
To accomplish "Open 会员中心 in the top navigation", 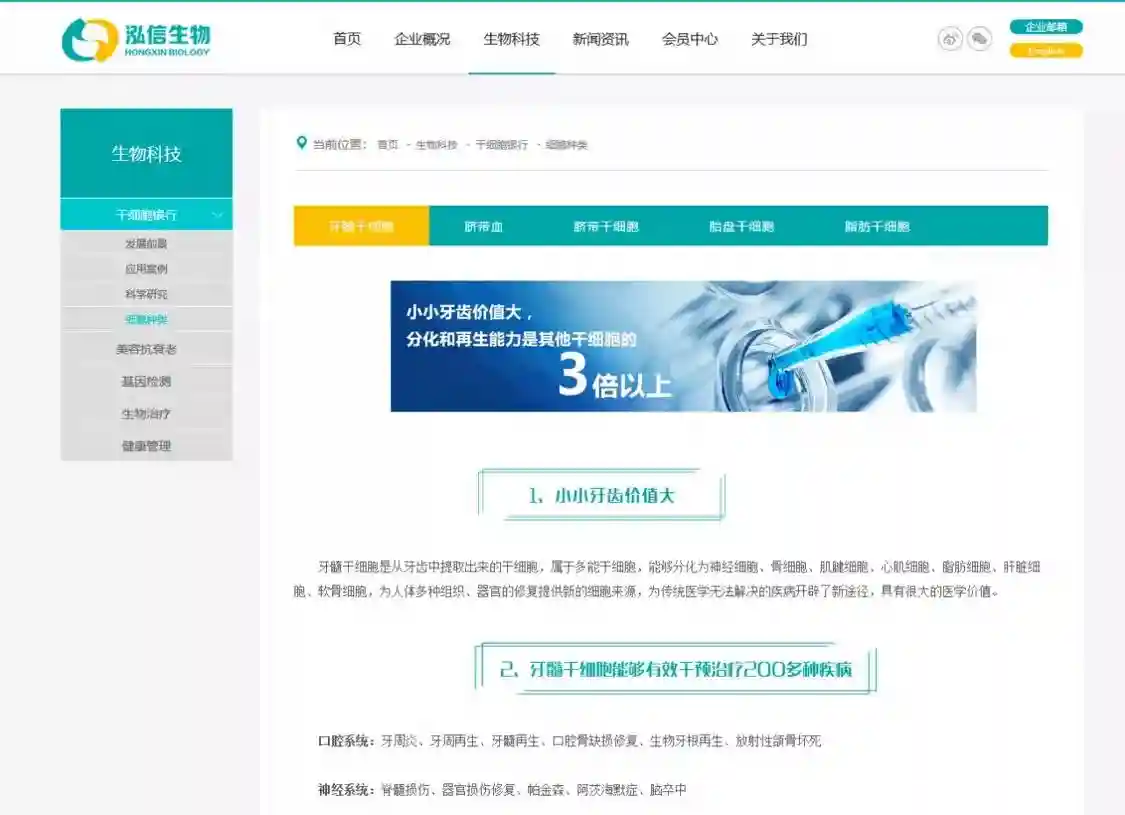I will 689,39.
